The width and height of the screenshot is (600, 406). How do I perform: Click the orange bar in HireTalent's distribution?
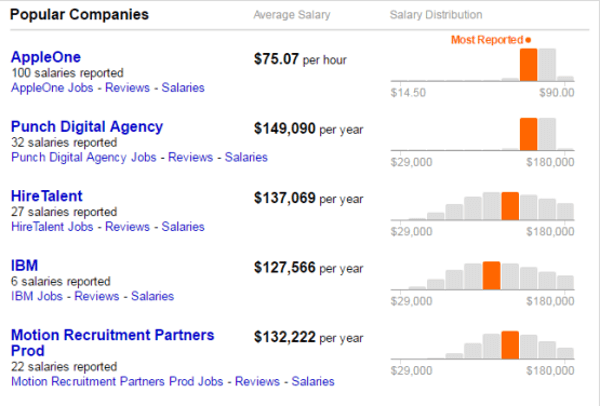510,205
